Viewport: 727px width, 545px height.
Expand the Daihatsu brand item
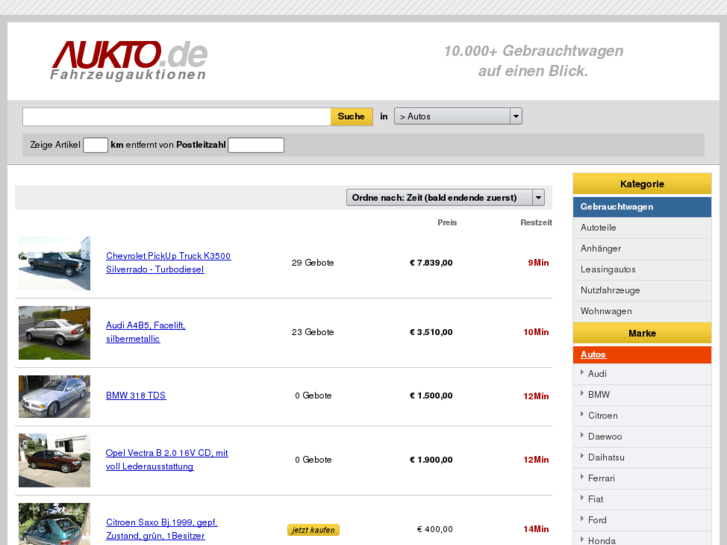coord(642,457)
